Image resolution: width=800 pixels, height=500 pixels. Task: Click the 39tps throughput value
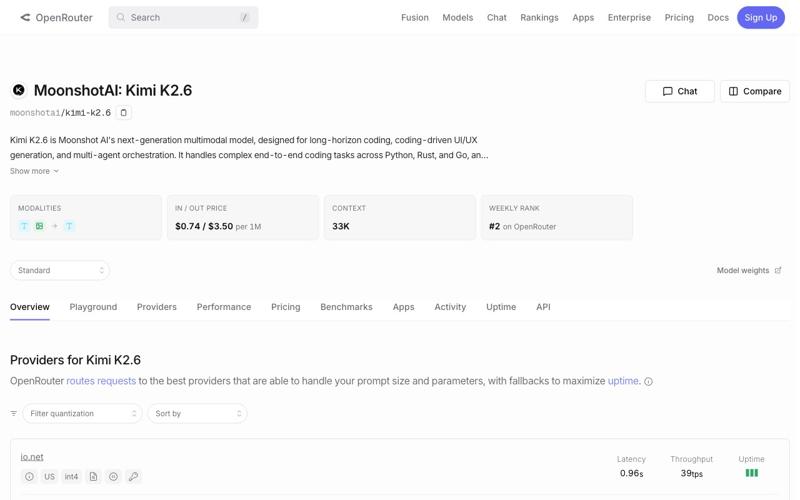coord(691,473)
